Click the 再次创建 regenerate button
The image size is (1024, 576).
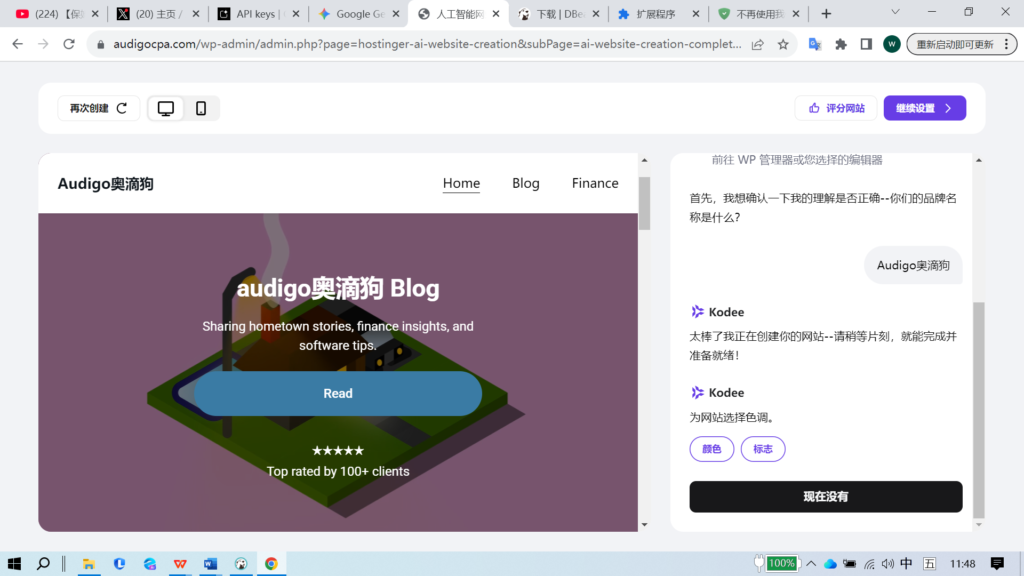(x=98, y=108)
